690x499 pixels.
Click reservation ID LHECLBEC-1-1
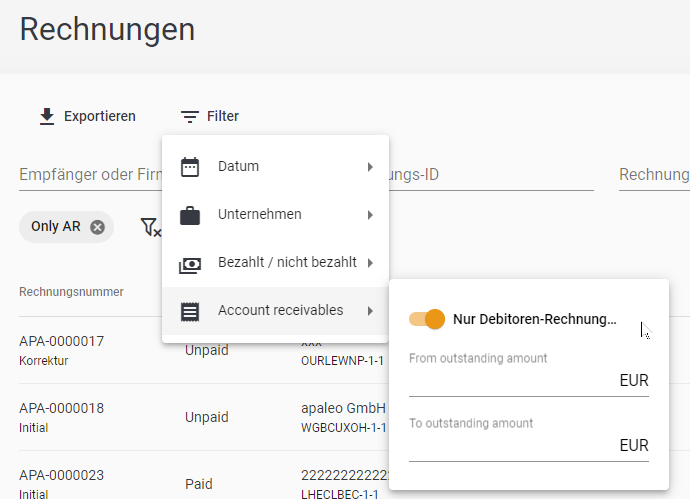[340, 494]
